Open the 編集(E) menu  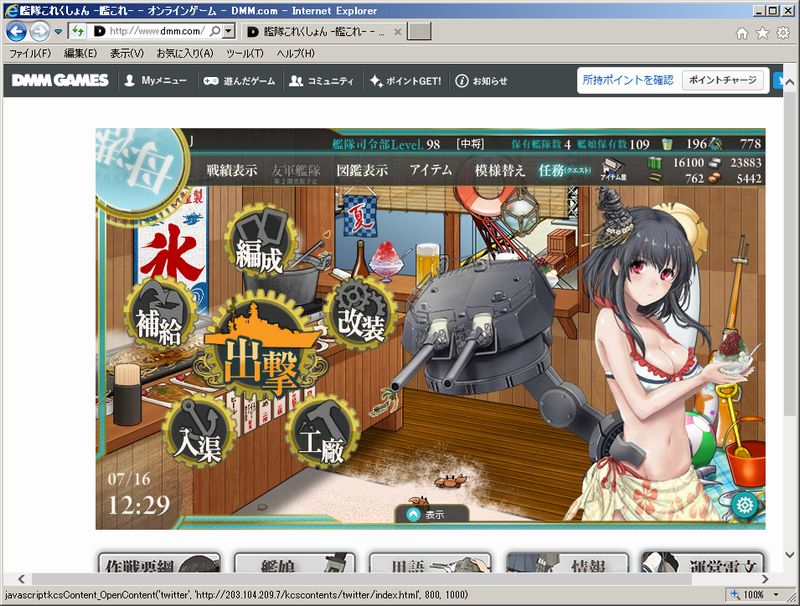[81, 53]
